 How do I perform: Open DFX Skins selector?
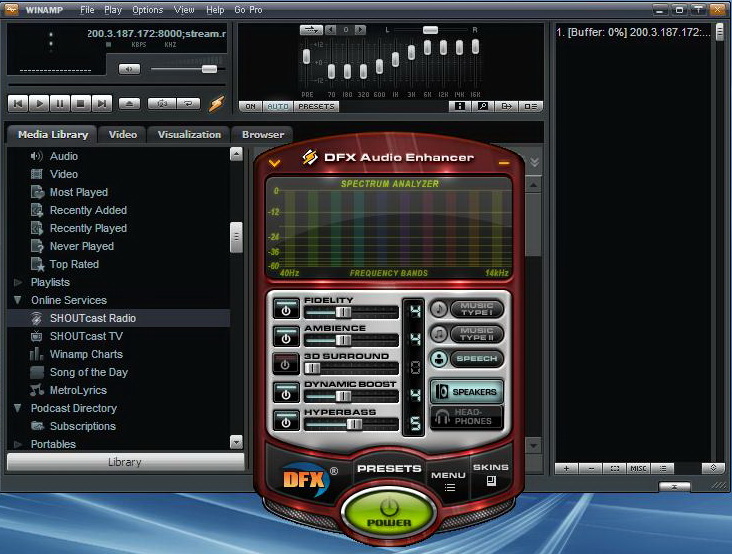(491, 474)
